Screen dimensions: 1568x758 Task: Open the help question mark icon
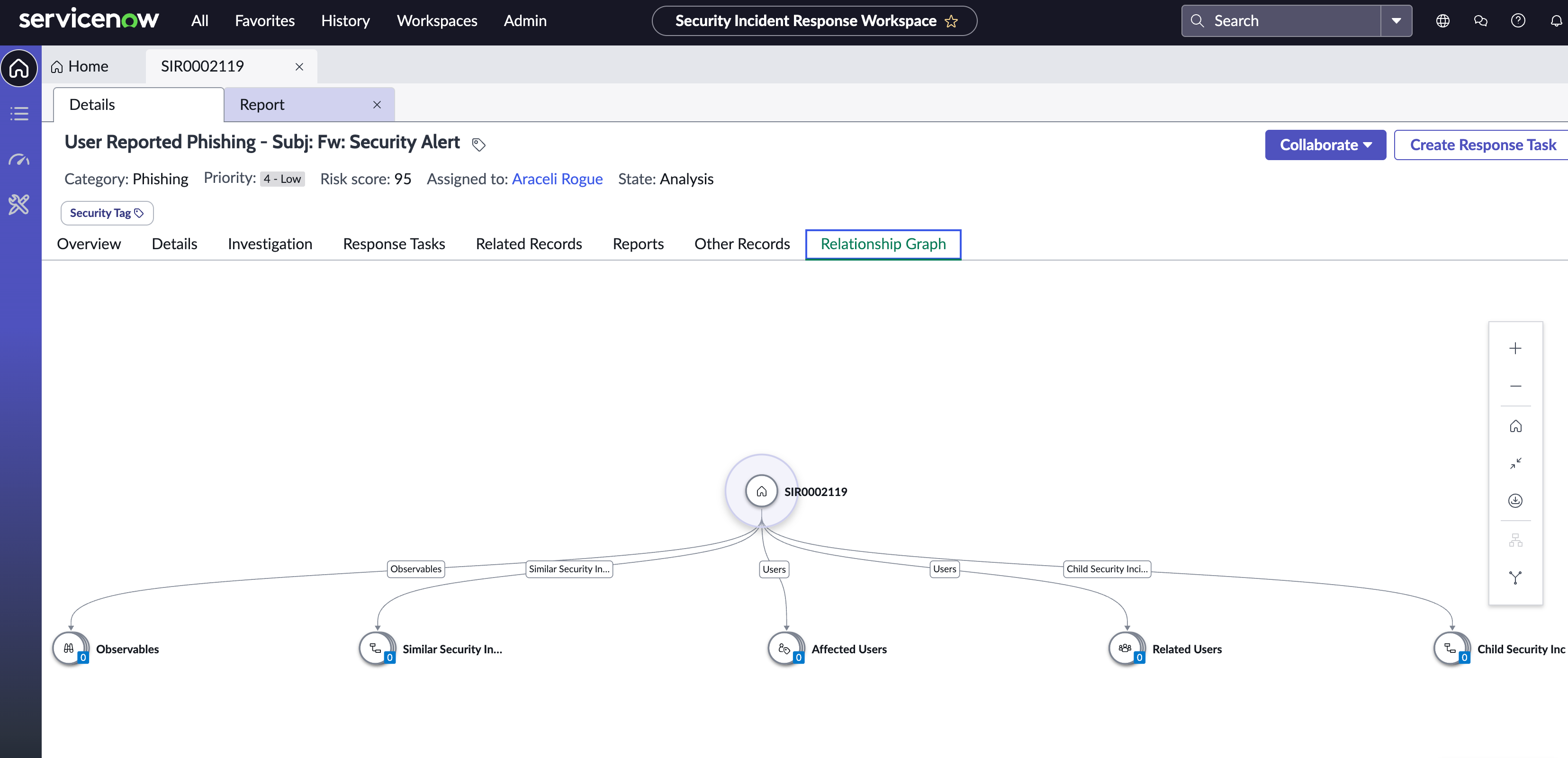coord(1518,21)
